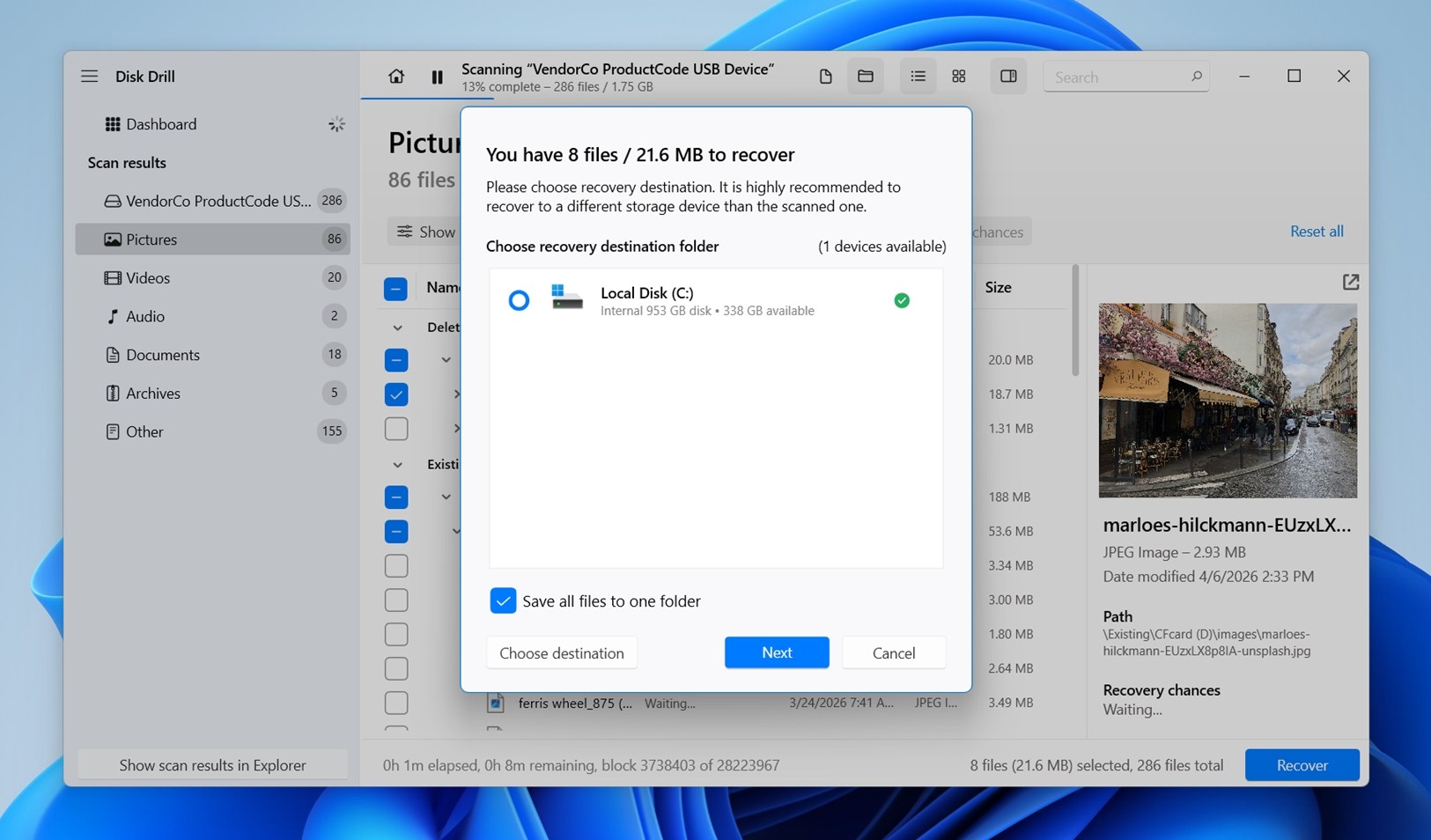Image resolution: width=1431 pixels, height=840 pixels.
Task: Click the Local Disk drive icon
Action: tap(566, 297)
